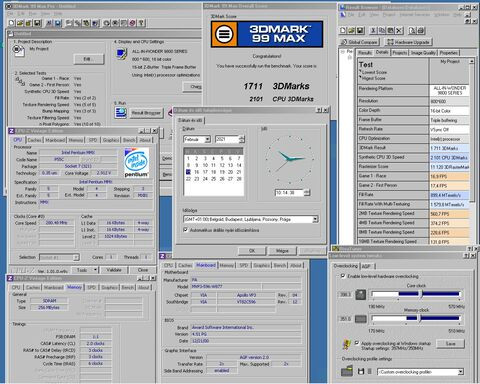Switch to Projects tab in Result Browser
The image size is (480, 384).
(399, 53)
